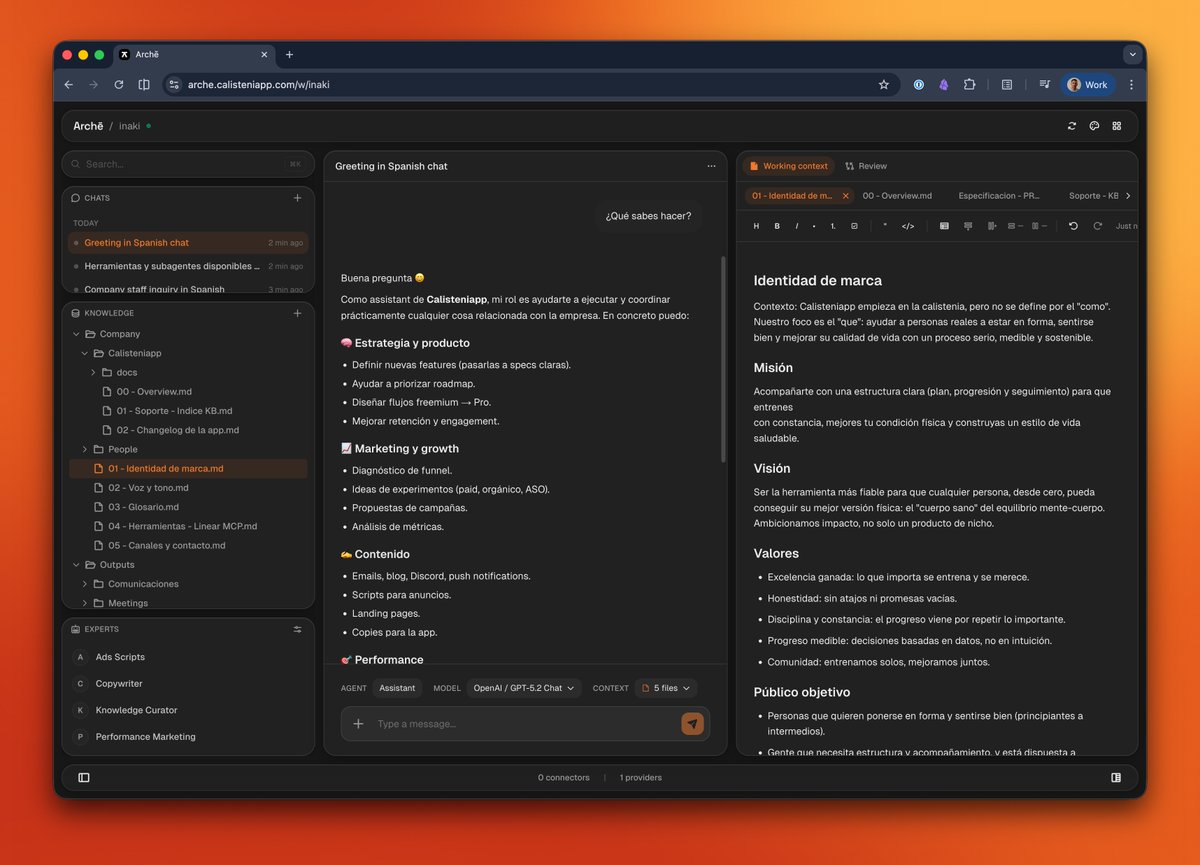This screenshot has width=1200, height=865.
Task: Redo edit in editor toolbar
Action: click(x=1097, y=226)
